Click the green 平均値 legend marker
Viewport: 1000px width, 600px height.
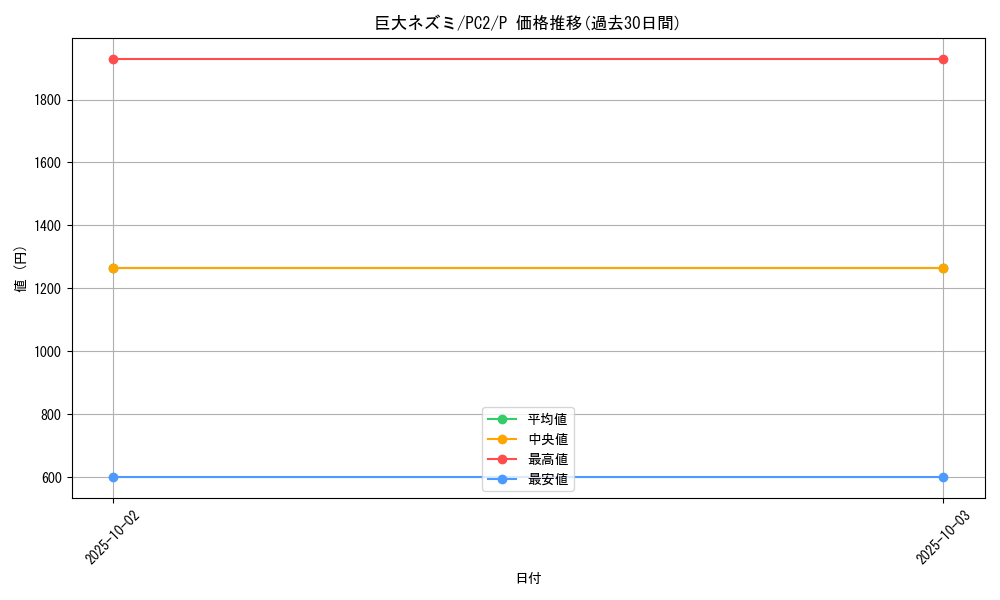pos(503,419)
